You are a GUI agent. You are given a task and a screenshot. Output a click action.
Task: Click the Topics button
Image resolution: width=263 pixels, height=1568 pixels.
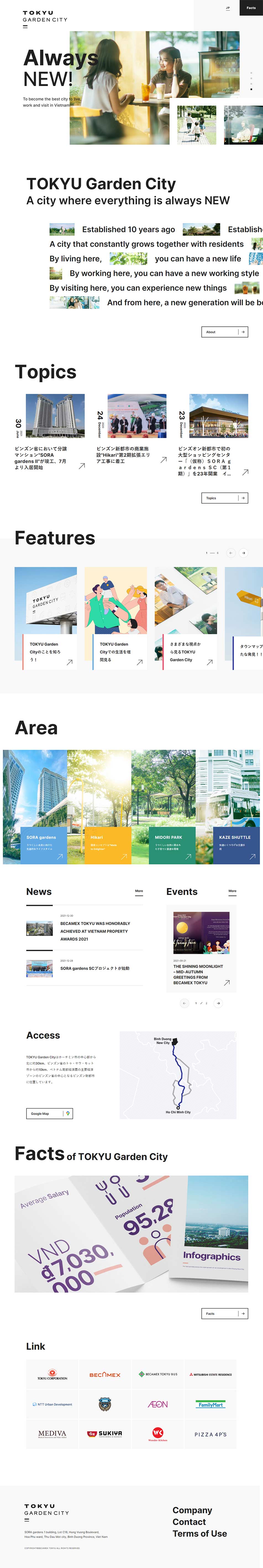pyautogui.click(x=225, y=498)
